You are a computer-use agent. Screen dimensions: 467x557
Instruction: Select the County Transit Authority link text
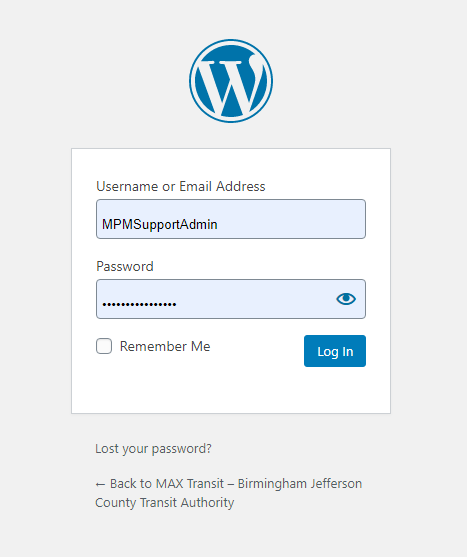coord(164,503)
